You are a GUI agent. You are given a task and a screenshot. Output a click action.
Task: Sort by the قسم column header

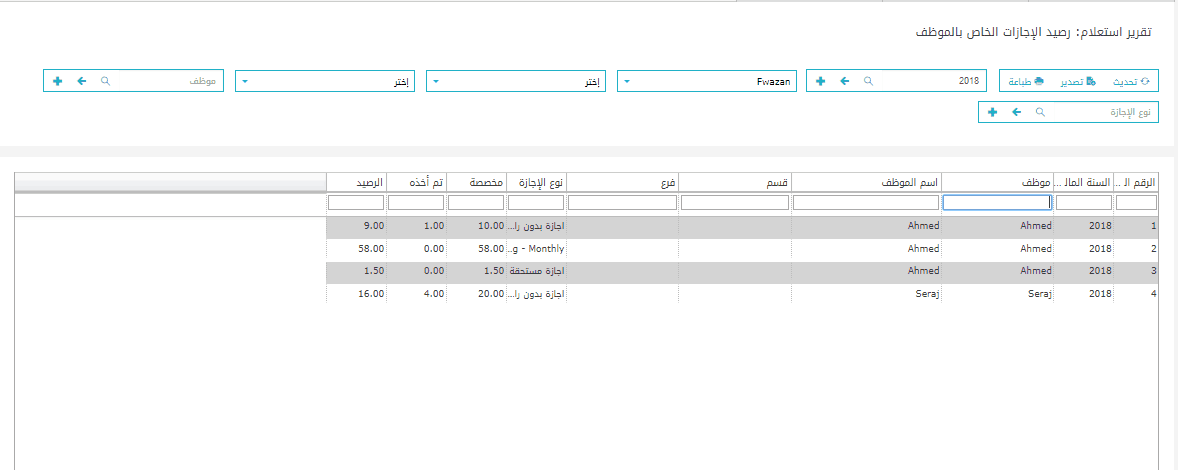[735, 182]
